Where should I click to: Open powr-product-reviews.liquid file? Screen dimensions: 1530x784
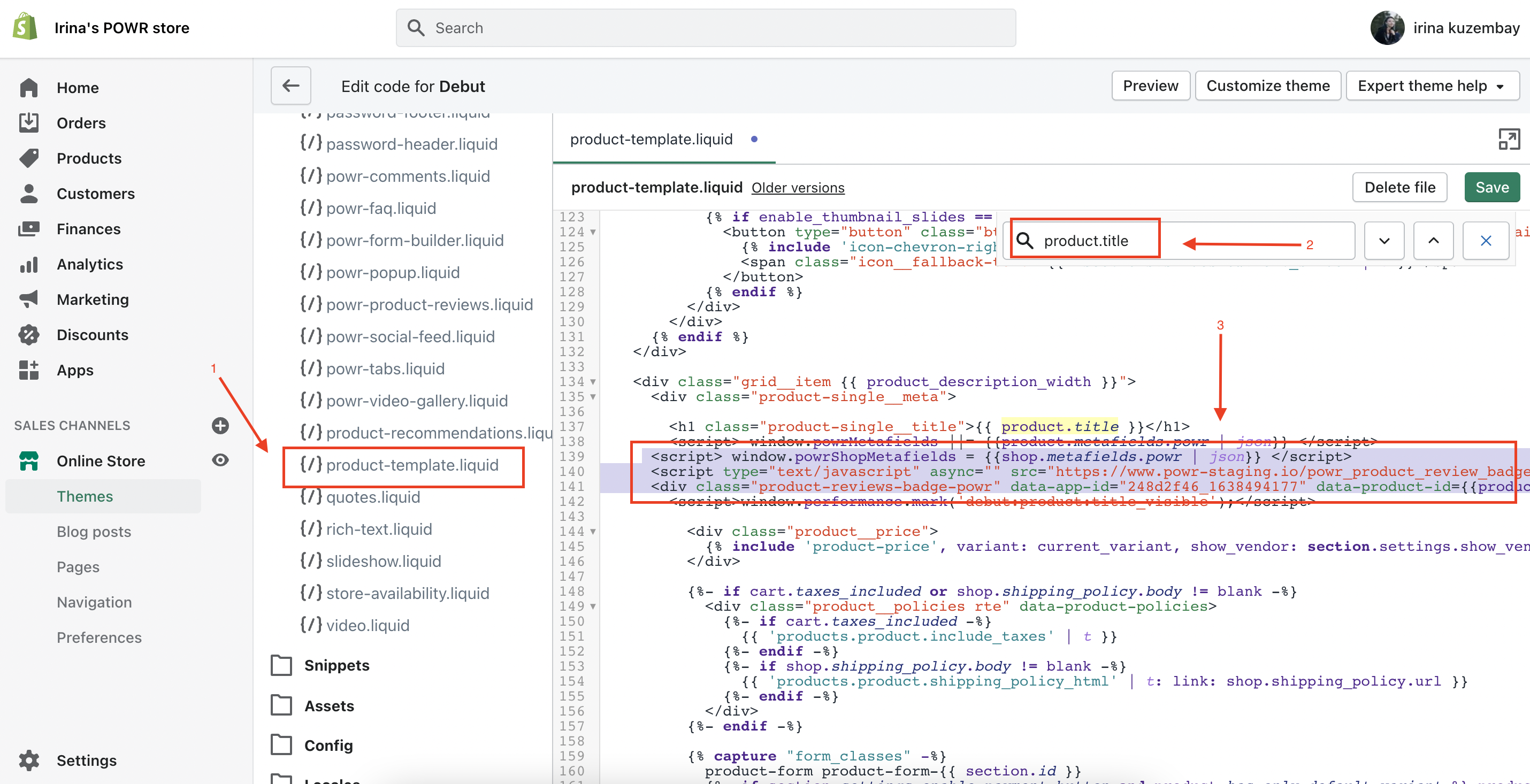pos(417,304)
